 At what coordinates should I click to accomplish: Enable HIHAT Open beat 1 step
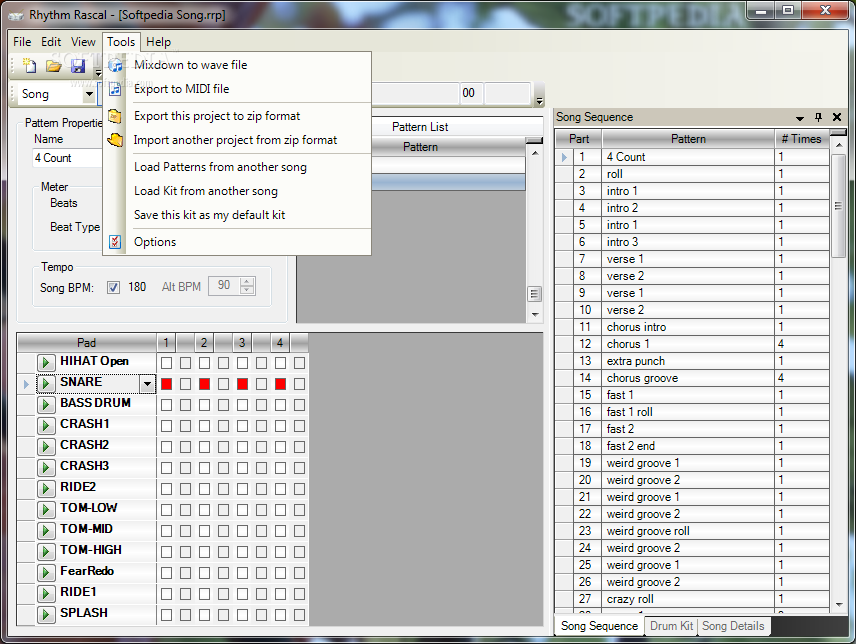tap(167, 363)
